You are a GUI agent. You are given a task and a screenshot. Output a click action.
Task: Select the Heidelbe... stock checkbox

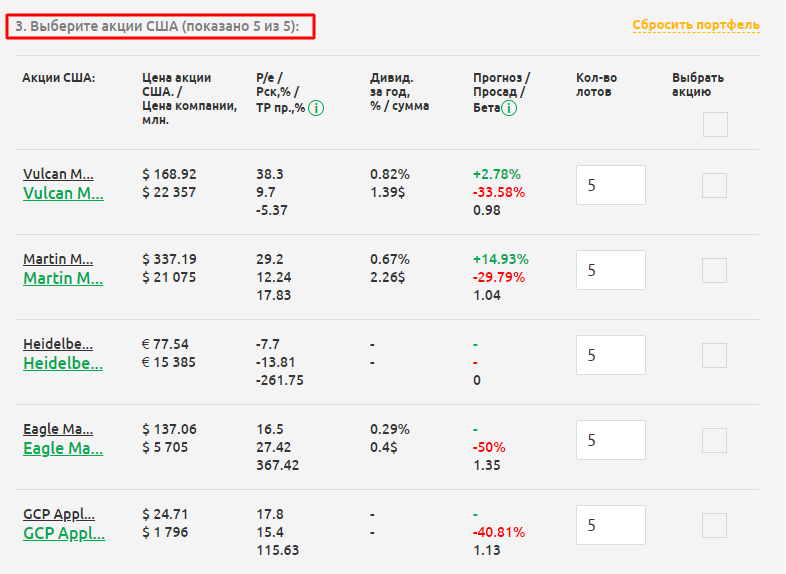point(715,355)
